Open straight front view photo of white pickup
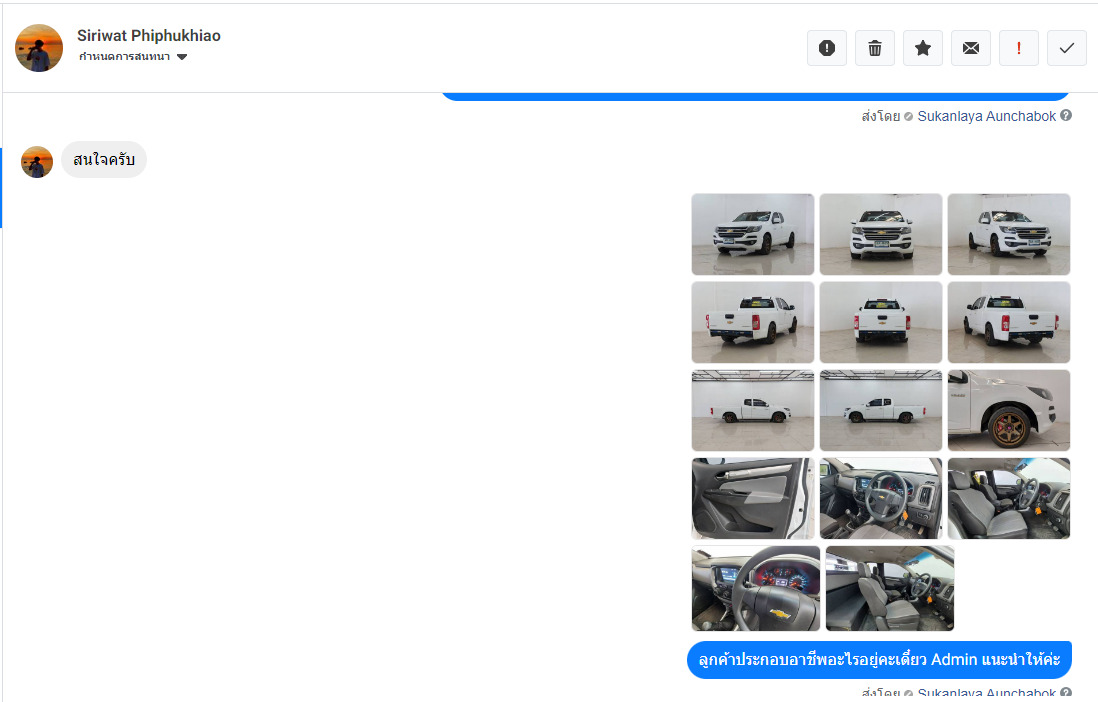Image resolution: width=1098 pixels, height=702 pixels. (x=881, y=235)
